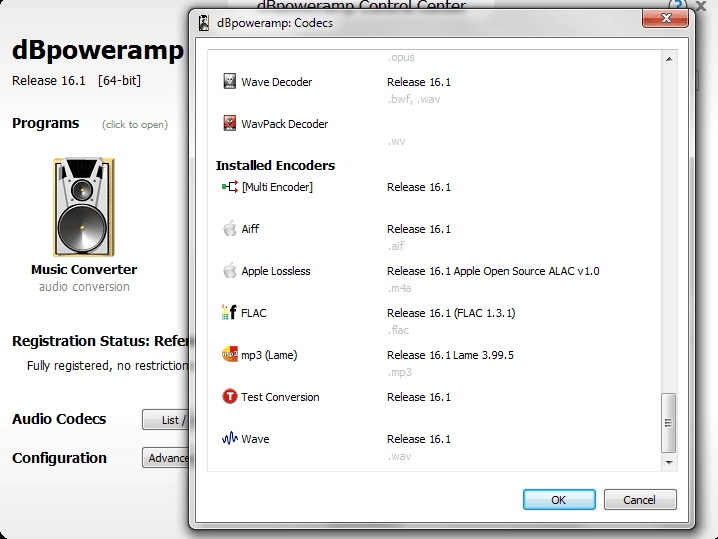Click the '.m4a' extension text
The width and height of the screenshot is (718, 539).
tap(400, 289)
